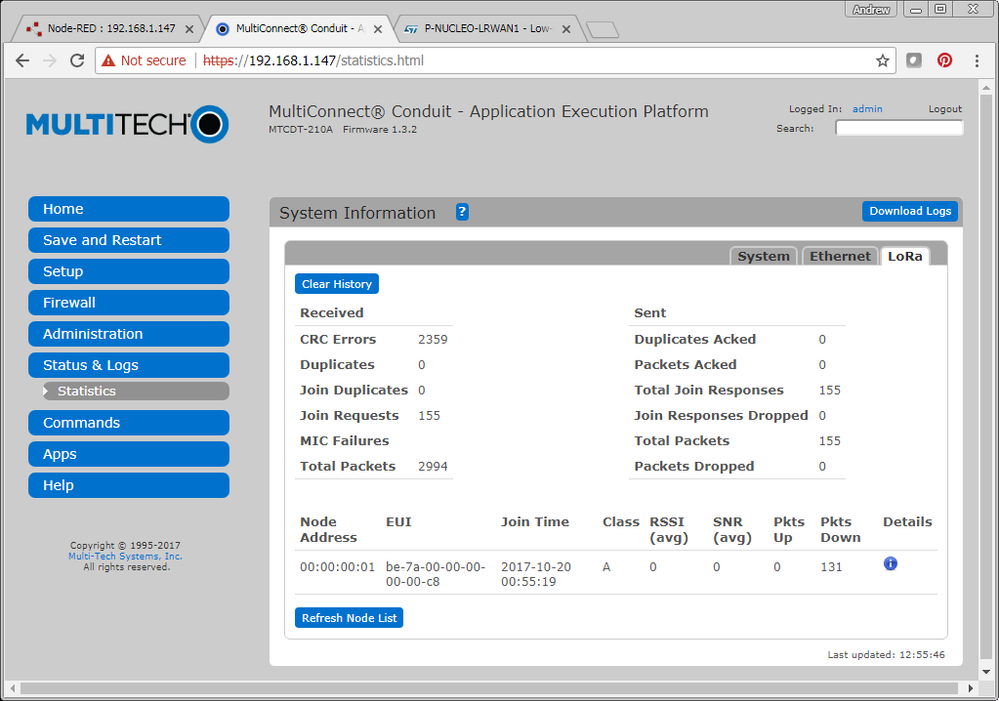Open the Multi-Tech Systems, Inc. link

(x=126, y=556)
